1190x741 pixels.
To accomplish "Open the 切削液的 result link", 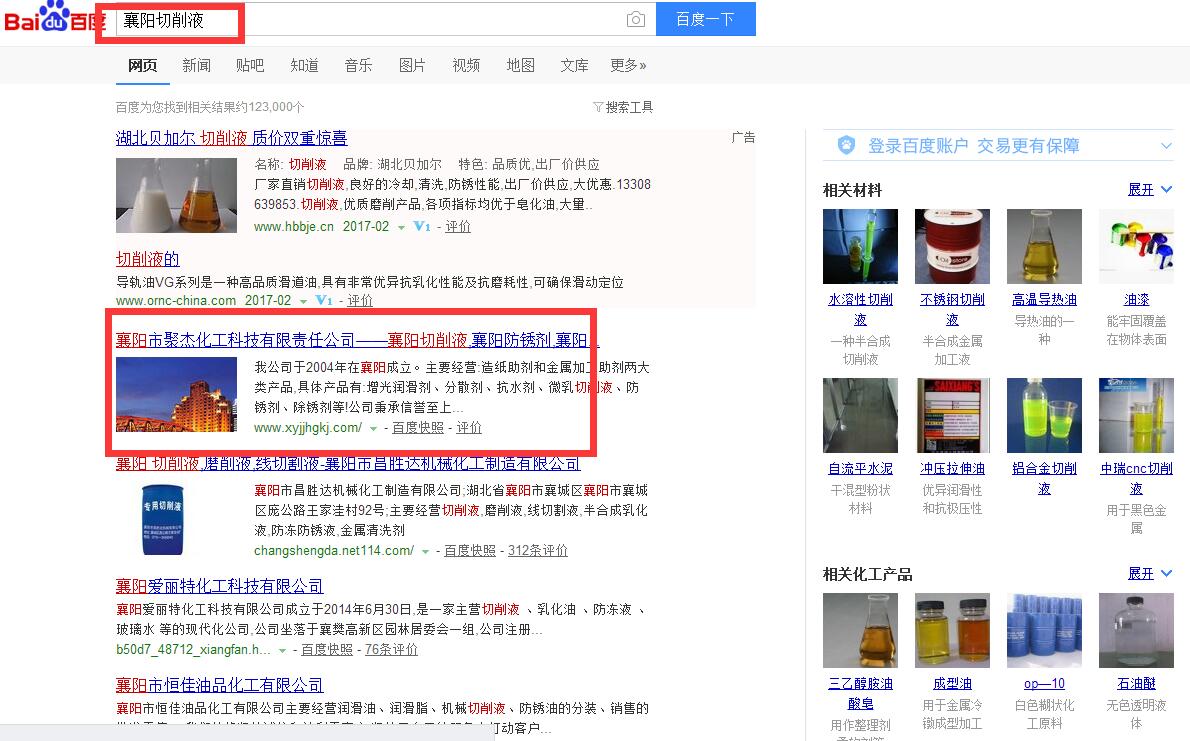I will (147, 260).
